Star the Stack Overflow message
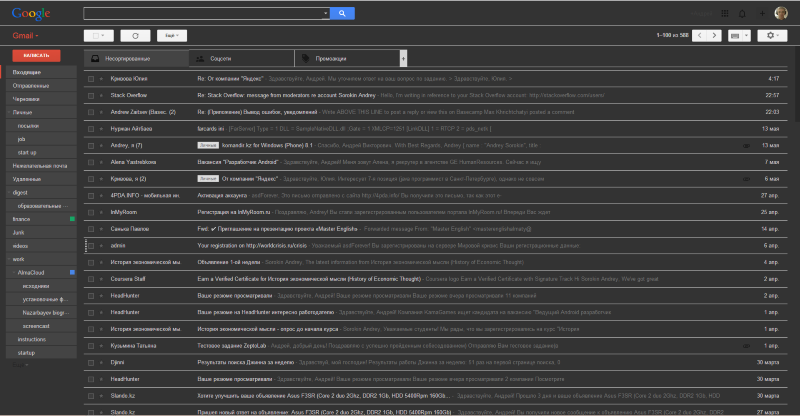The image size is (800, 416). 101,95
